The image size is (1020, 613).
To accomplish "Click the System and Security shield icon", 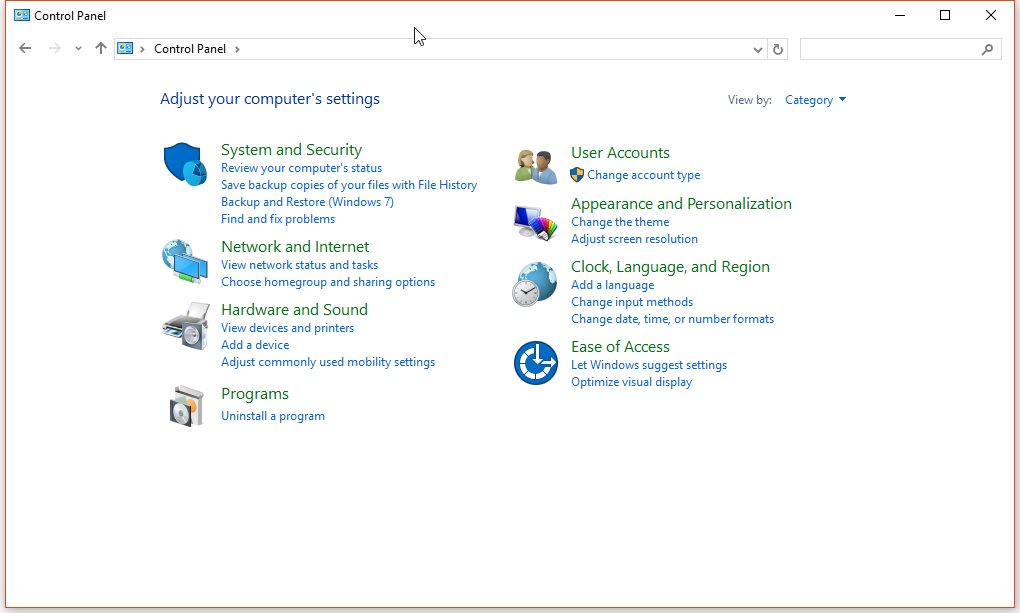I will click(185, 164).
